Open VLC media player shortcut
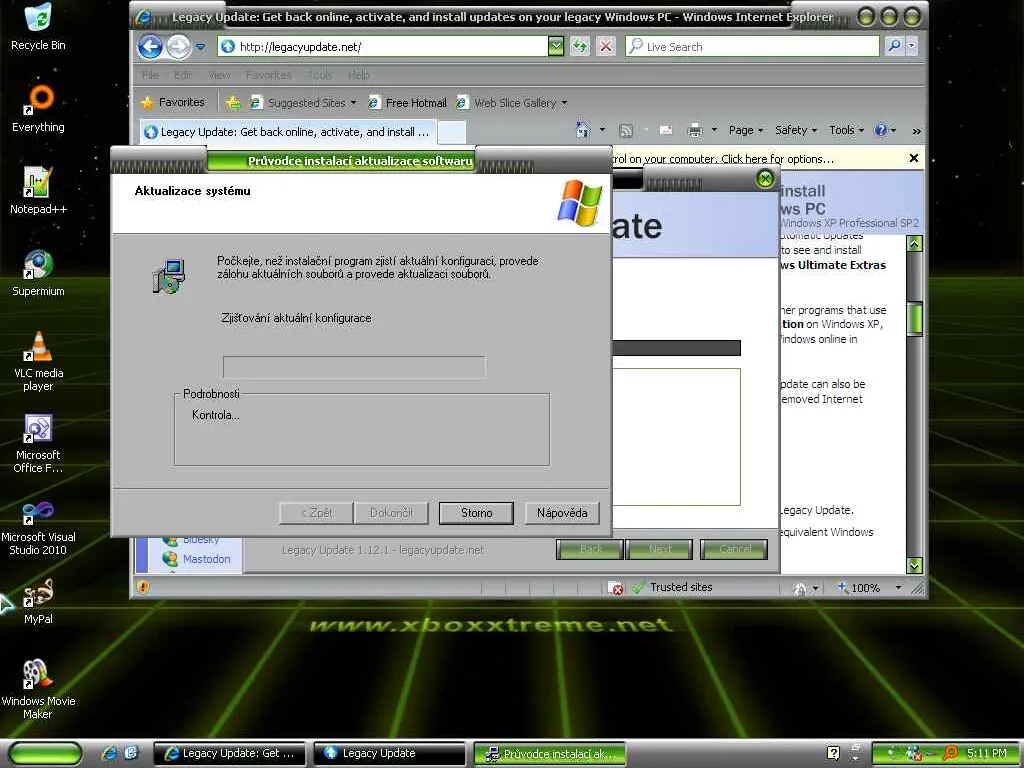 click(38, 361)
